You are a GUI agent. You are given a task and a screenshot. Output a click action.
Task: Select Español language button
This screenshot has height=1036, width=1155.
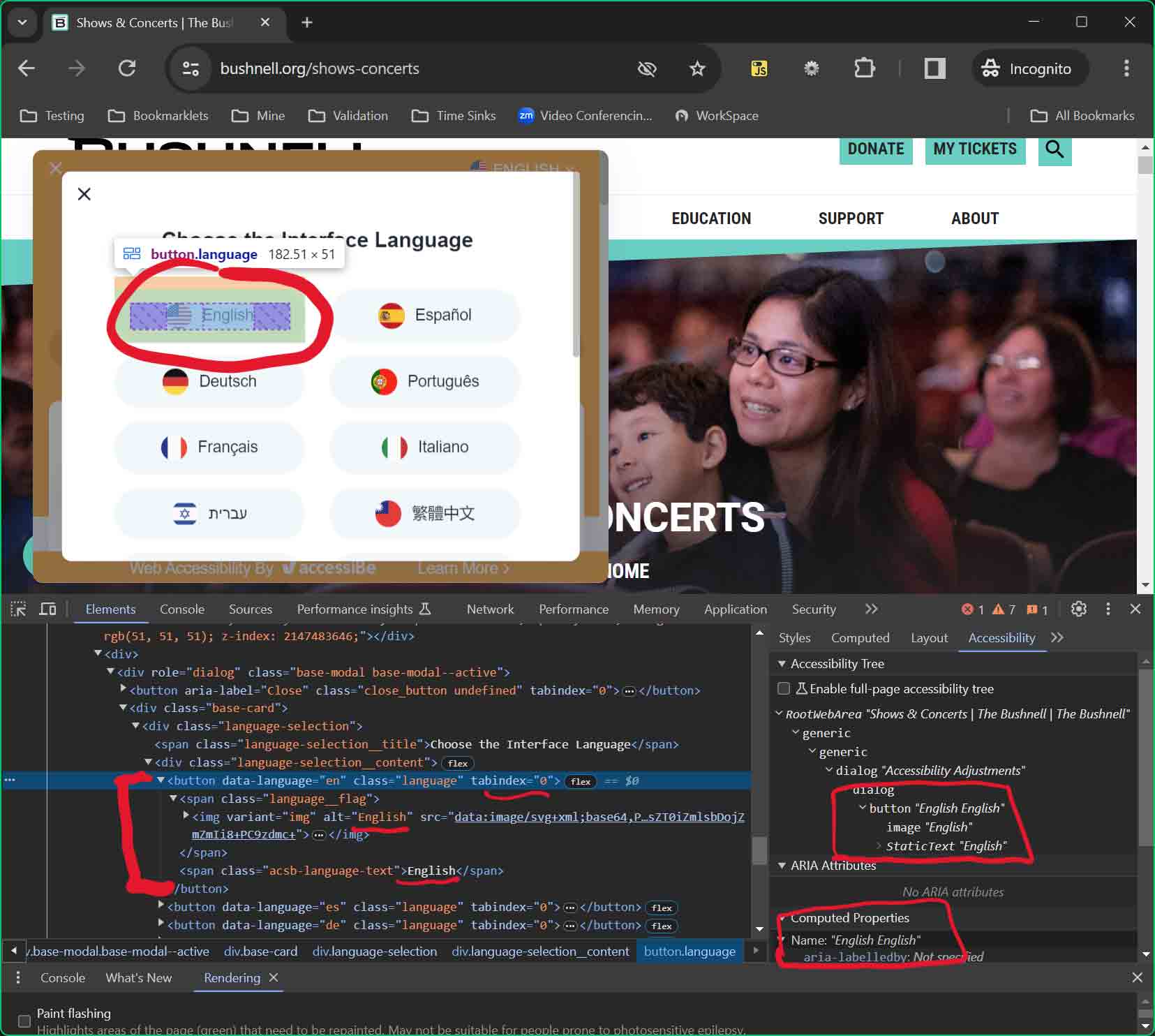(425, 315)
